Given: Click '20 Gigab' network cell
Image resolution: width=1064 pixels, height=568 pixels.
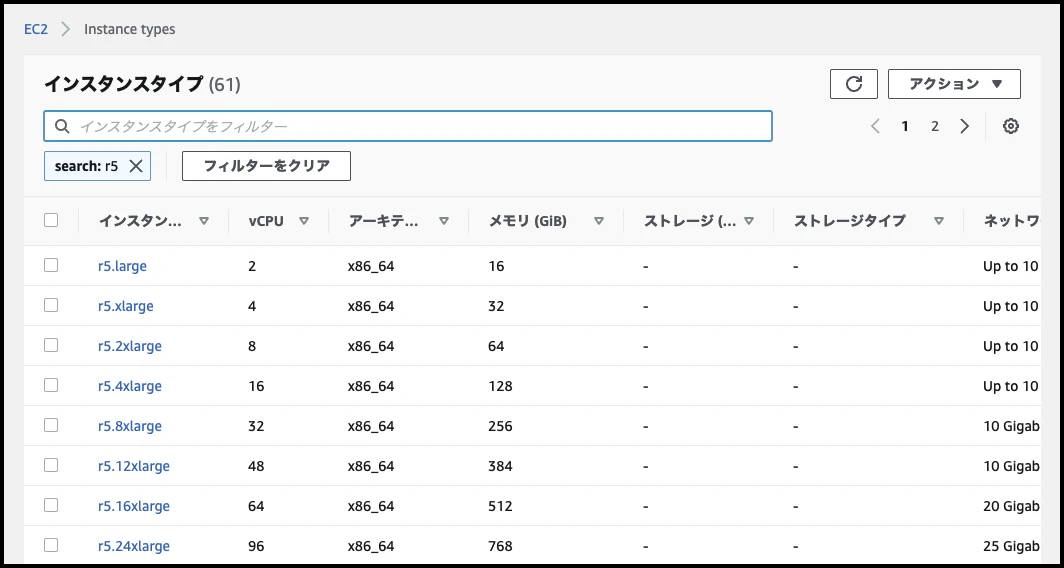Looking at the screenshot, I should click(1011, 506).
